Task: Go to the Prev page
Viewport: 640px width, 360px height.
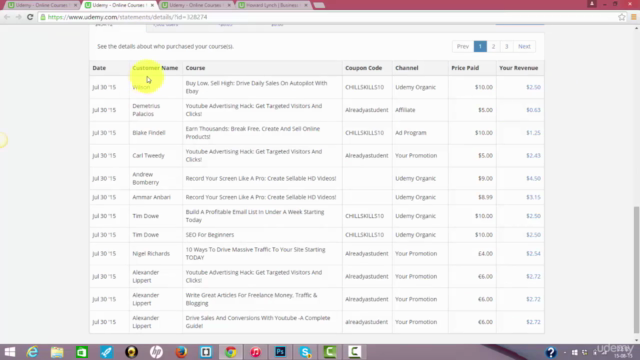Action: click(x=463, y=46)
